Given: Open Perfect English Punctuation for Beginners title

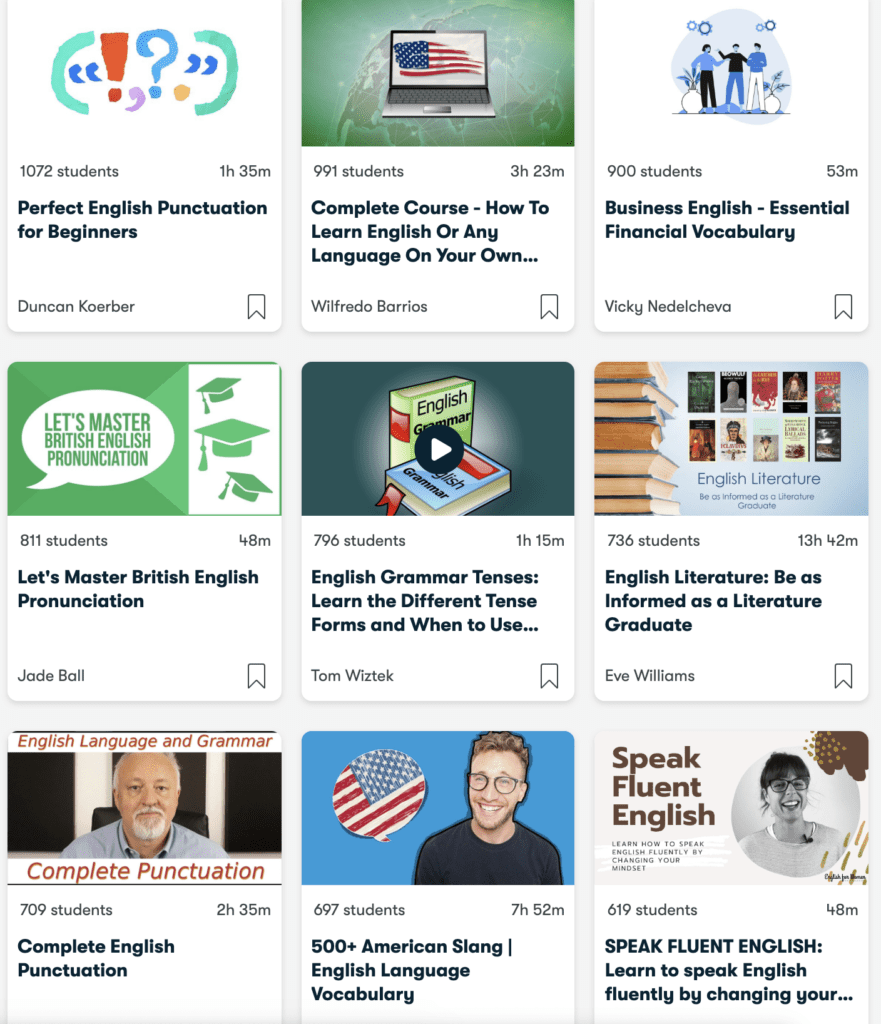Looking at the screenshot, I should [x=142, y=219].
